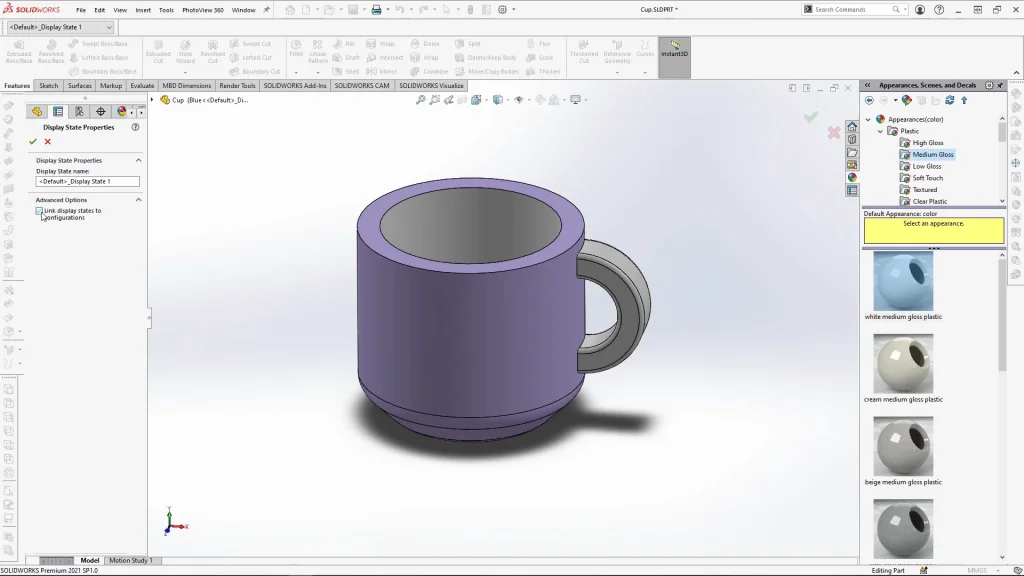Screen dimensions: 1024x576
Task: Accept with the green checkmark in the property panel
Action: [x=33, y=142]
